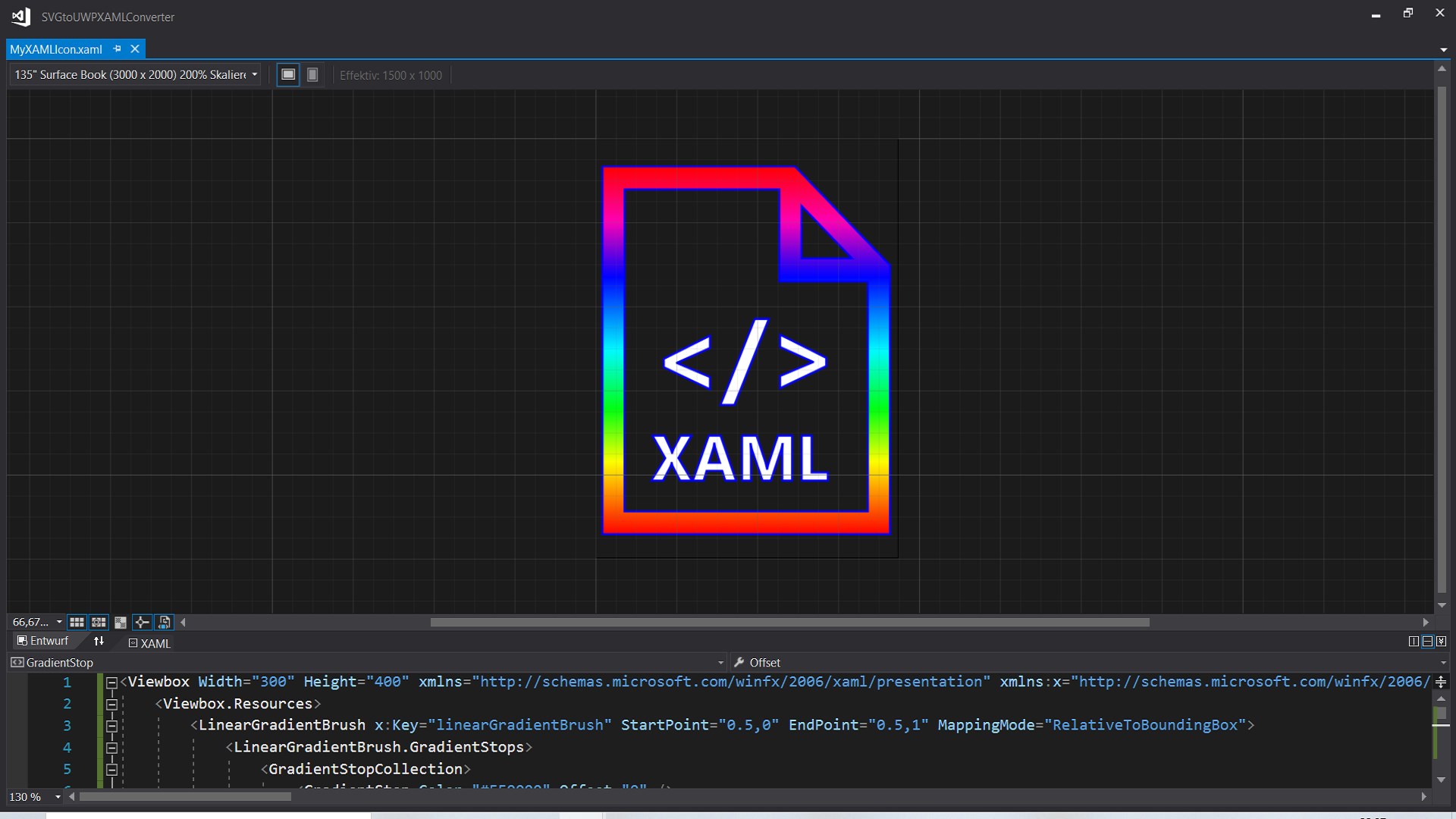Select the portrait orientation icon
Image resolution: width=1456 pixels, height=819 pixels.
click(312, 74)
